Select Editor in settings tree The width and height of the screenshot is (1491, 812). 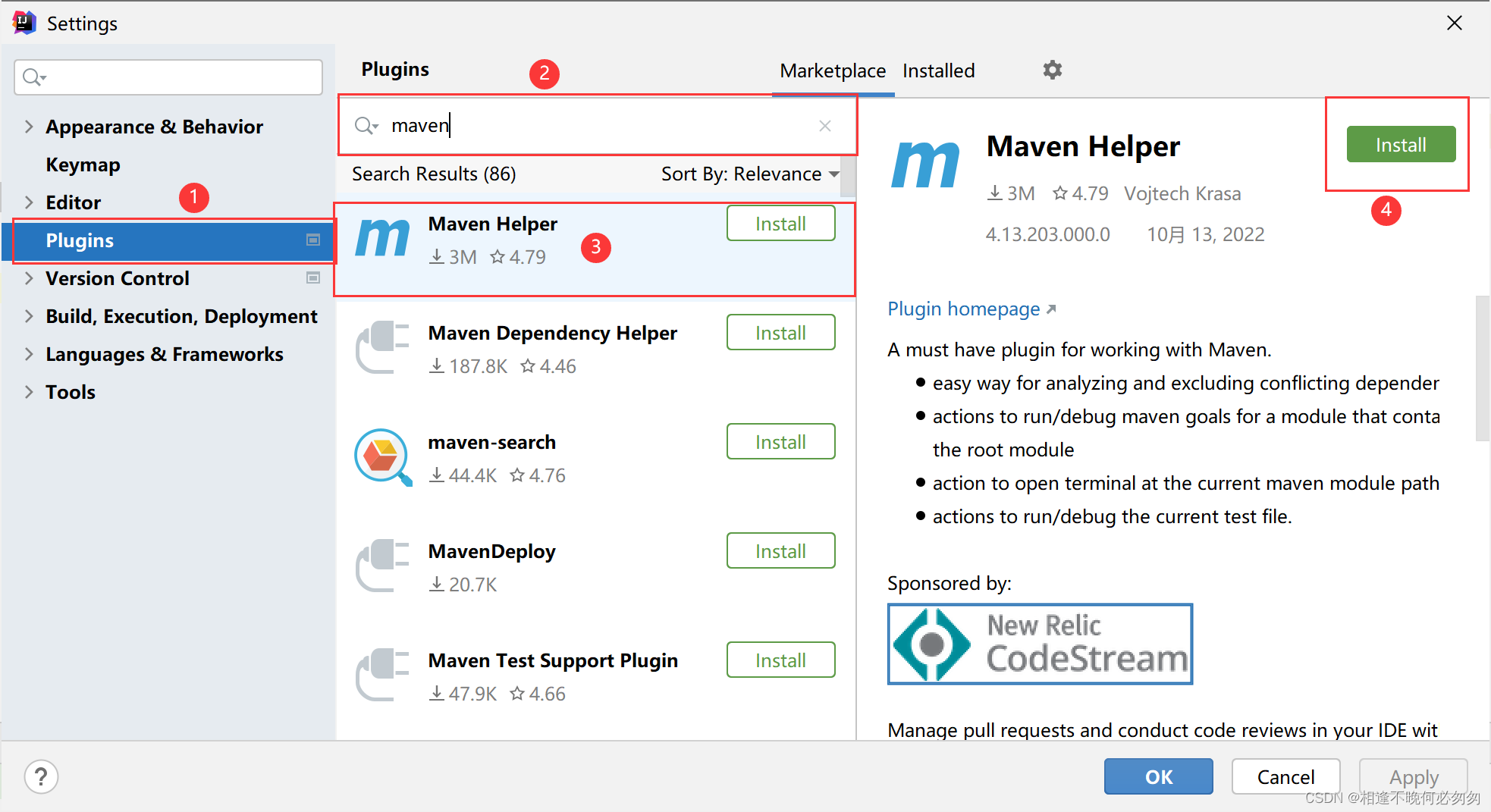coord(73,202)
